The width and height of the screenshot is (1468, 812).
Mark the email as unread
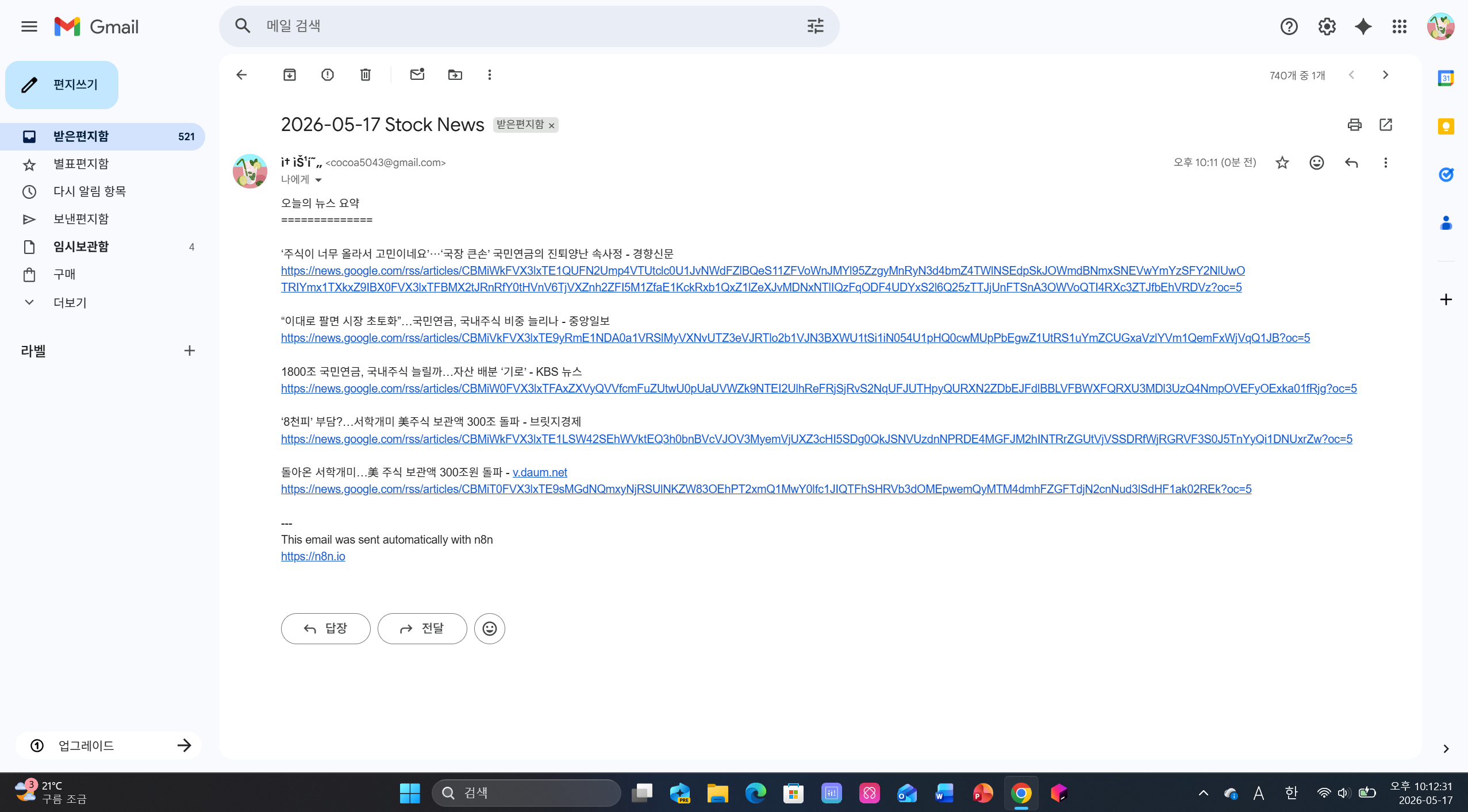click(x=417, y=74)
